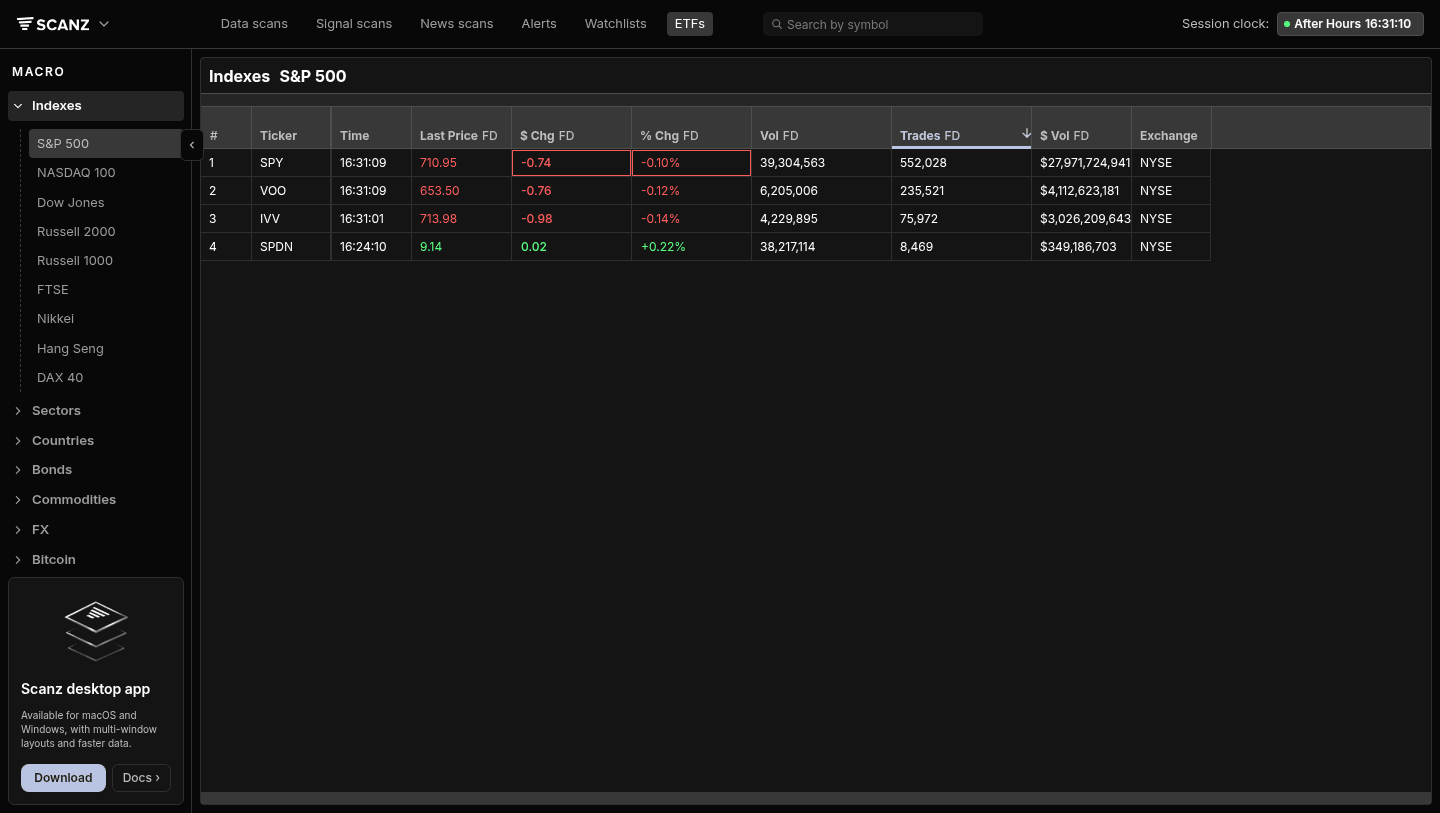Expand the FX section
The width and height of the screenshot is (1440, 813).
pyautogui.click(x=96, y=530)
